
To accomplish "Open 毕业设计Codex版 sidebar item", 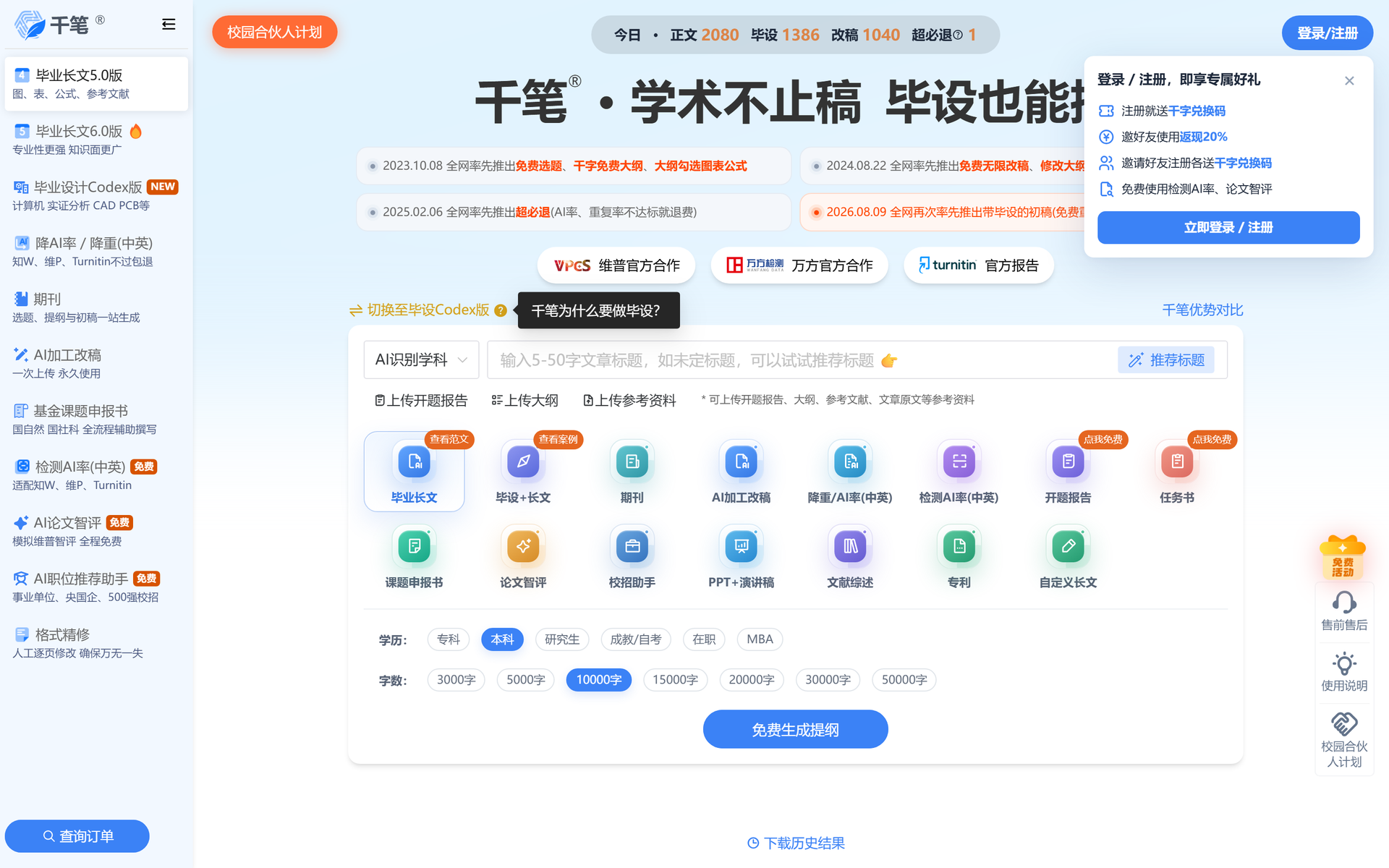I will coord(96,195).
